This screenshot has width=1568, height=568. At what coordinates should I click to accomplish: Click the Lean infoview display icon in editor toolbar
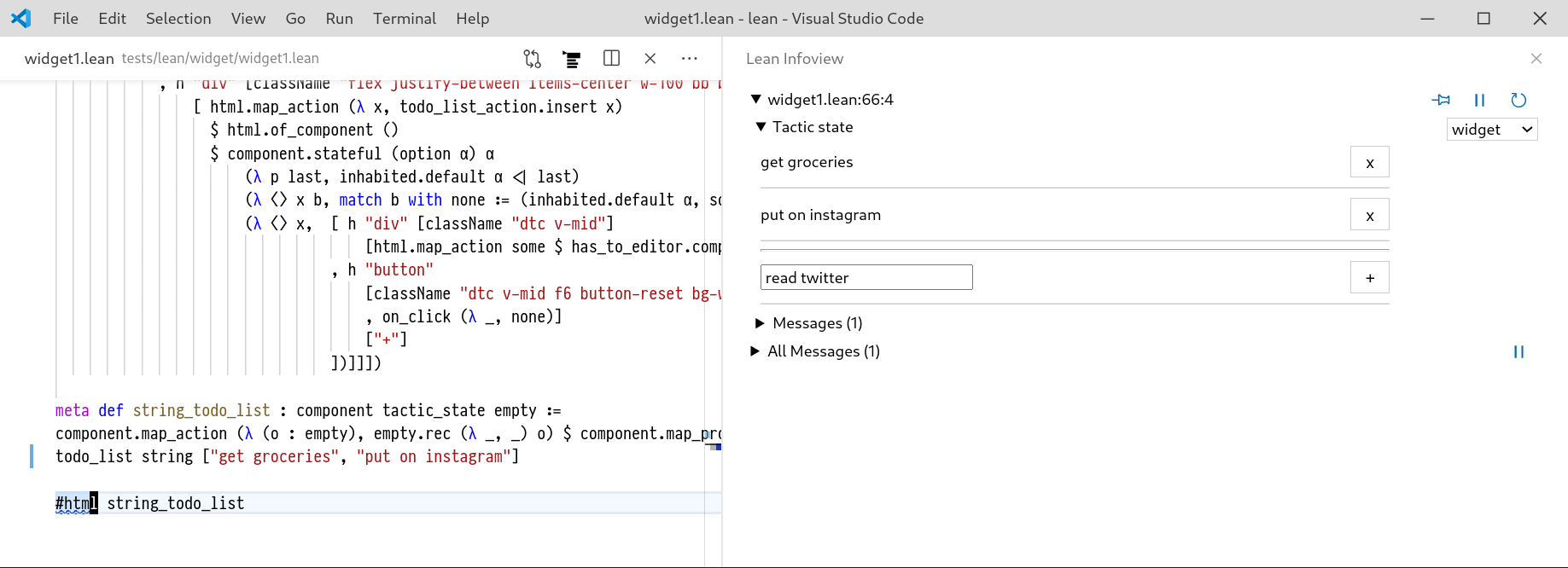(x=572, y=59)
